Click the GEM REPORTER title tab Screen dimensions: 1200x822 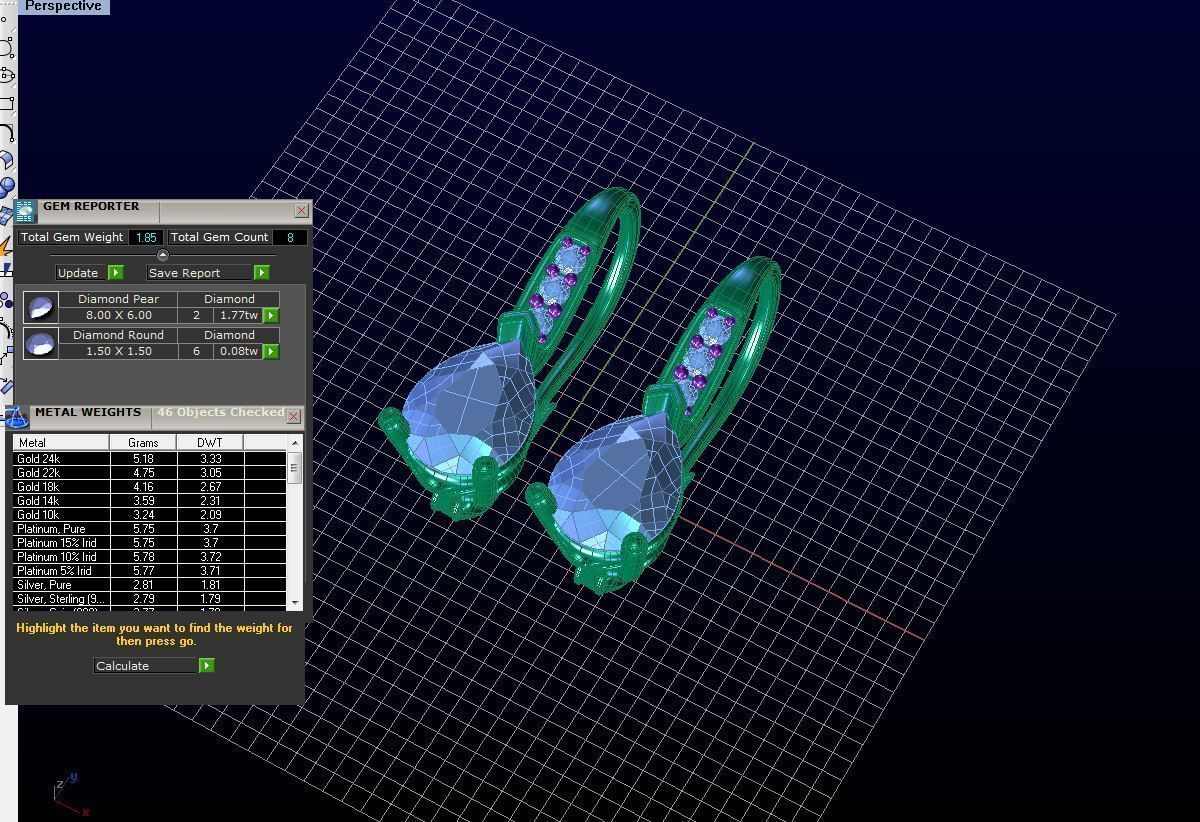click(x=91, y=206)
